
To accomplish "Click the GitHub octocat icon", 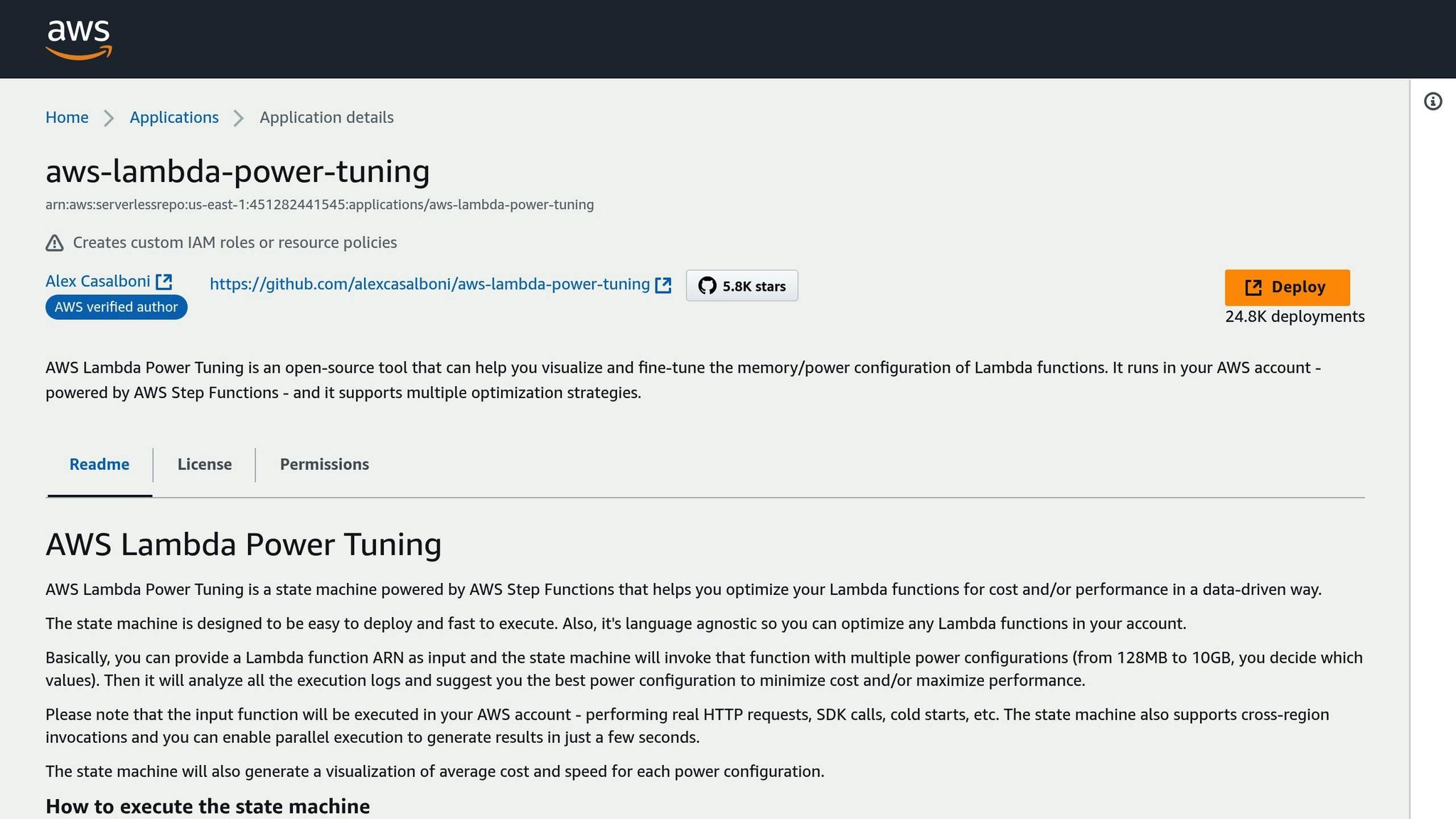I will coord(707,286).
